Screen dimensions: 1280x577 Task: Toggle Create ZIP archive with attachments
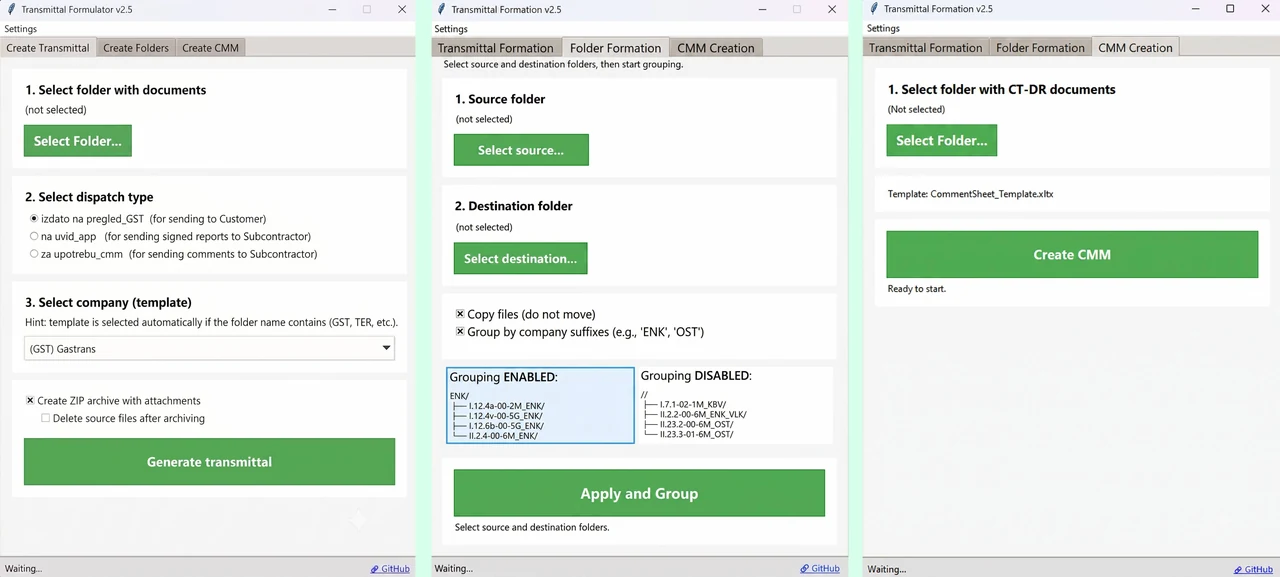coord(31,400)
